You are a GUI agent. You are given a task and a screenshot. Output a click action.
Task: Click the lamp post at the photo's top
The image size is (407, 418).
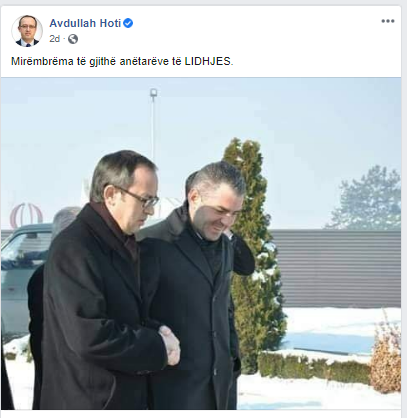153,123
